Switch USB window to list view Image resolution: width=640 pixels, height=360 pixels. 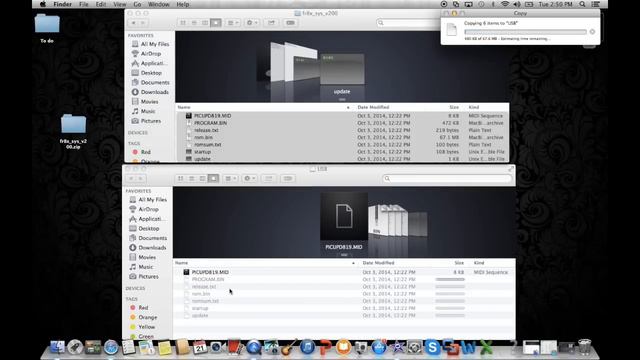click(191, 178)
